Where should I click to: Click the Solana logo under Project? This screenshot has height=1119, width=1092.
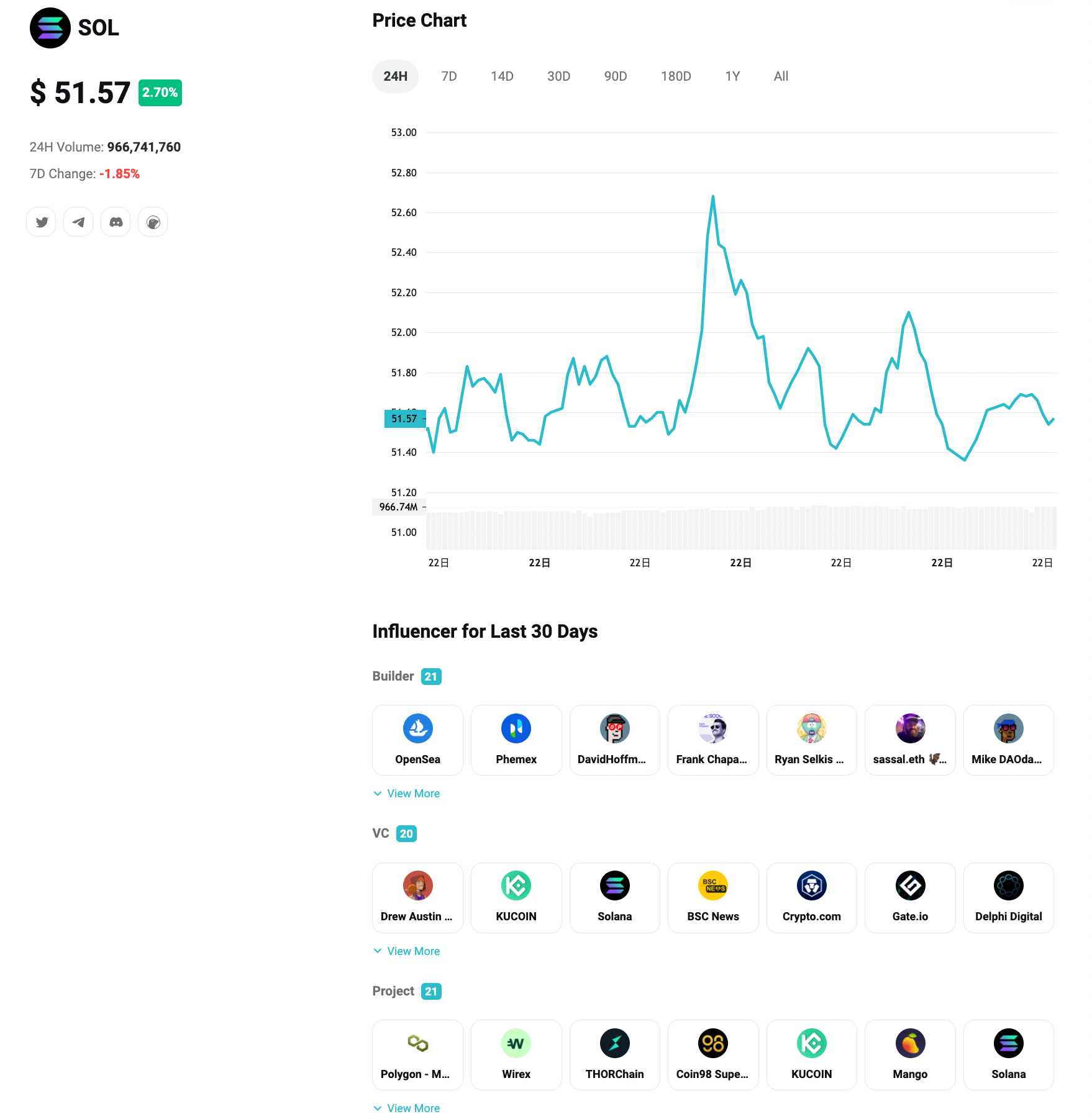click(1009, 1043)
